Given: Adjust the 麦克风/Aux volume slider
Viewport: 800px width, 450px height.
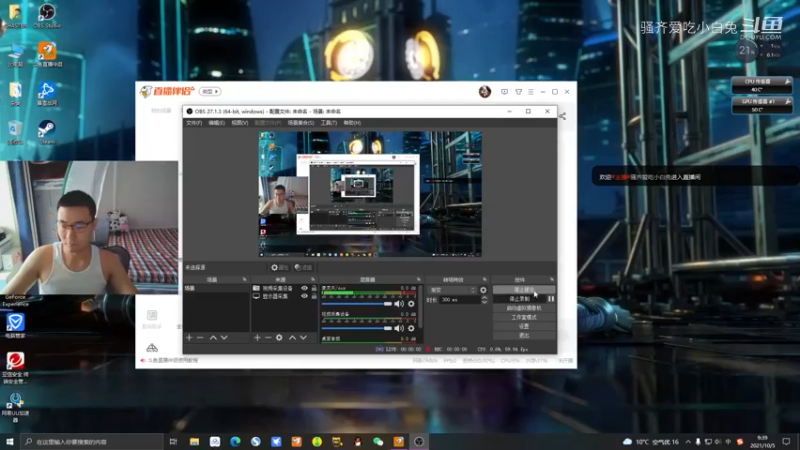Looking at the screenshot, I should 357,304.
